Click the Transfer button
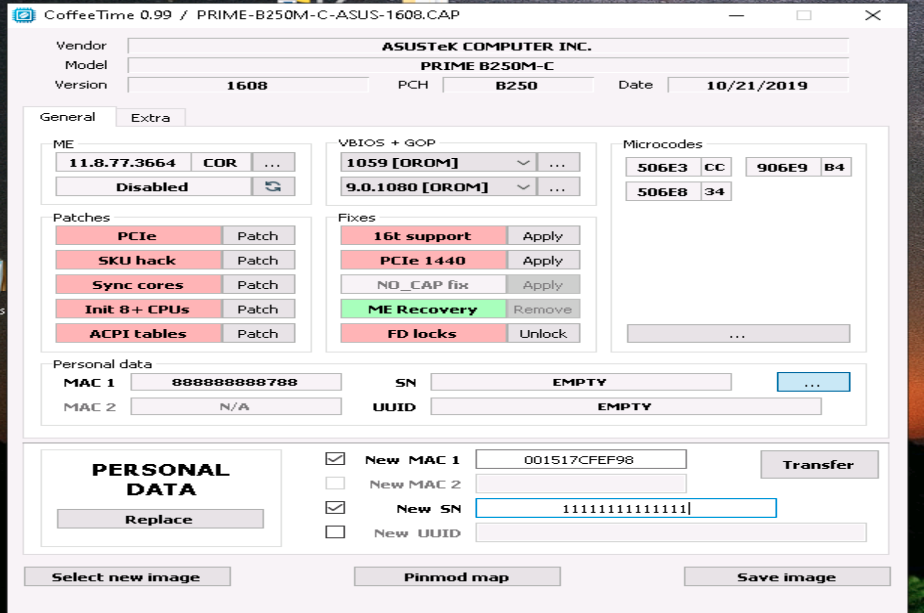Viewport: 924px width, 613px height. [819, 464]
